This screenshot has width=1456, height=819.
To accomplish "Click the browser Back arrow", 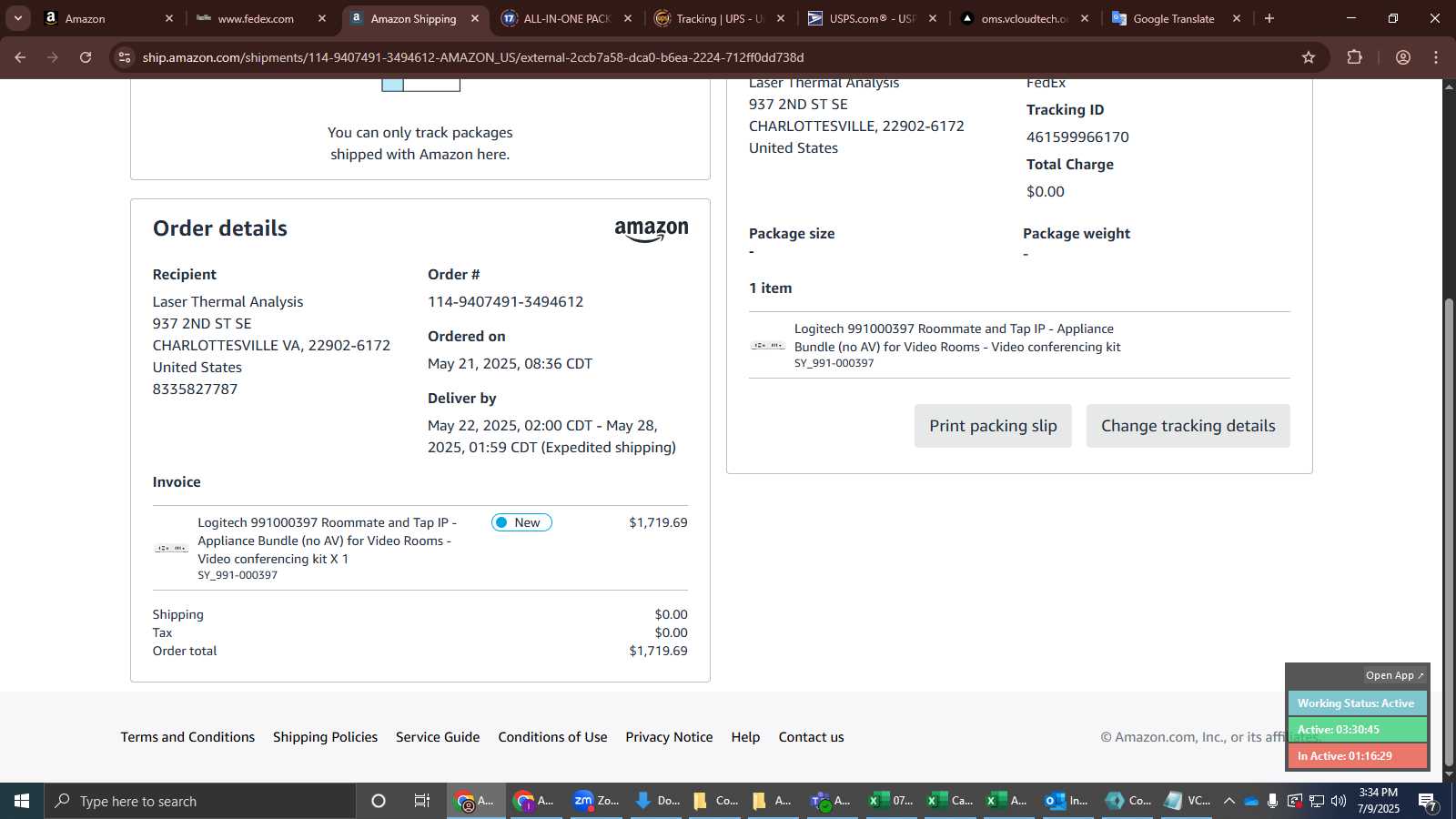I will [x=20, y=57].
